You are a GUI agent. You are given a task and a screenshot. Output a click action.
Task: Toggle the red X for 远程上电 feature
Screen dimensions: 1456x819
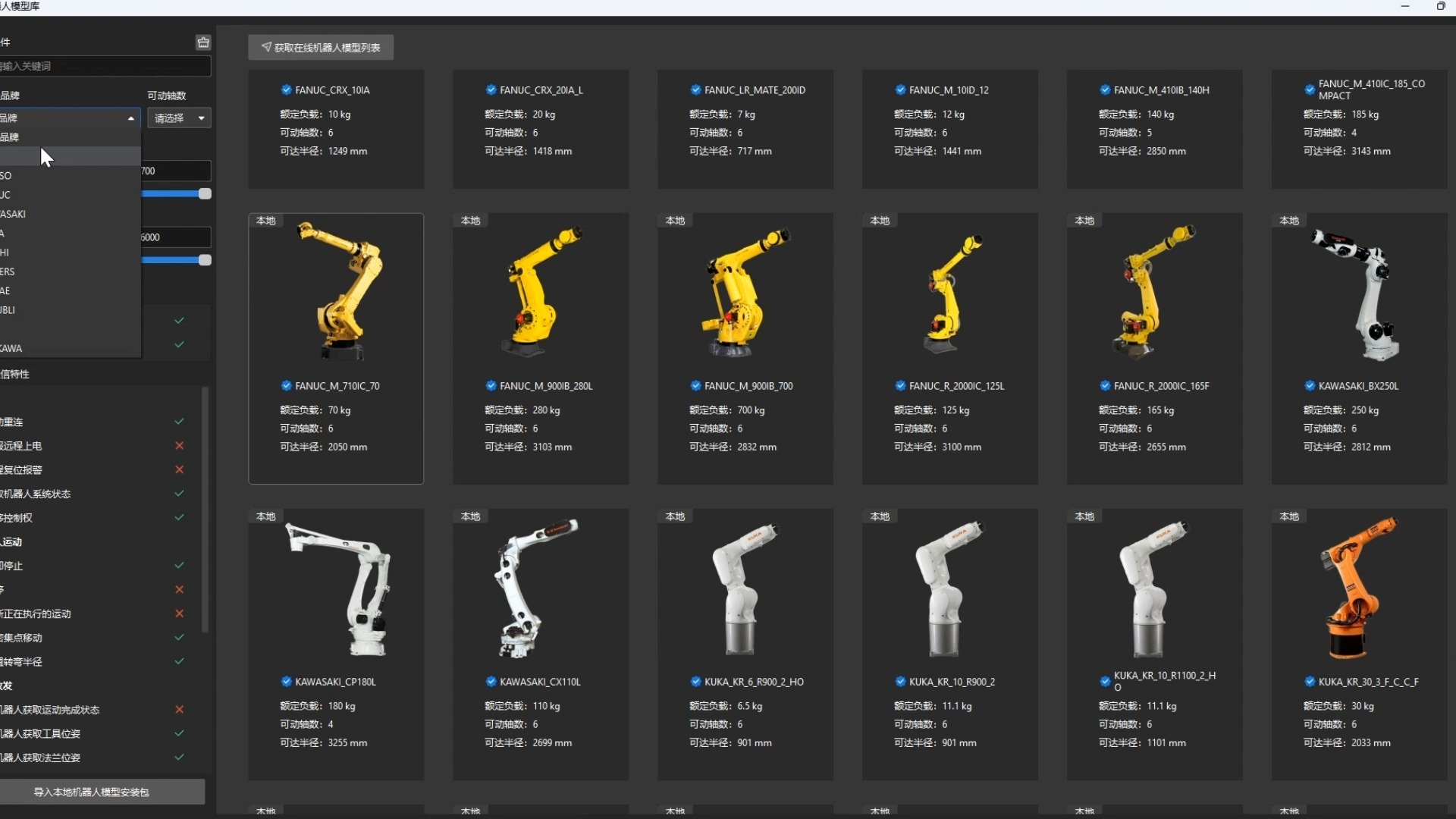pos(180,446)
